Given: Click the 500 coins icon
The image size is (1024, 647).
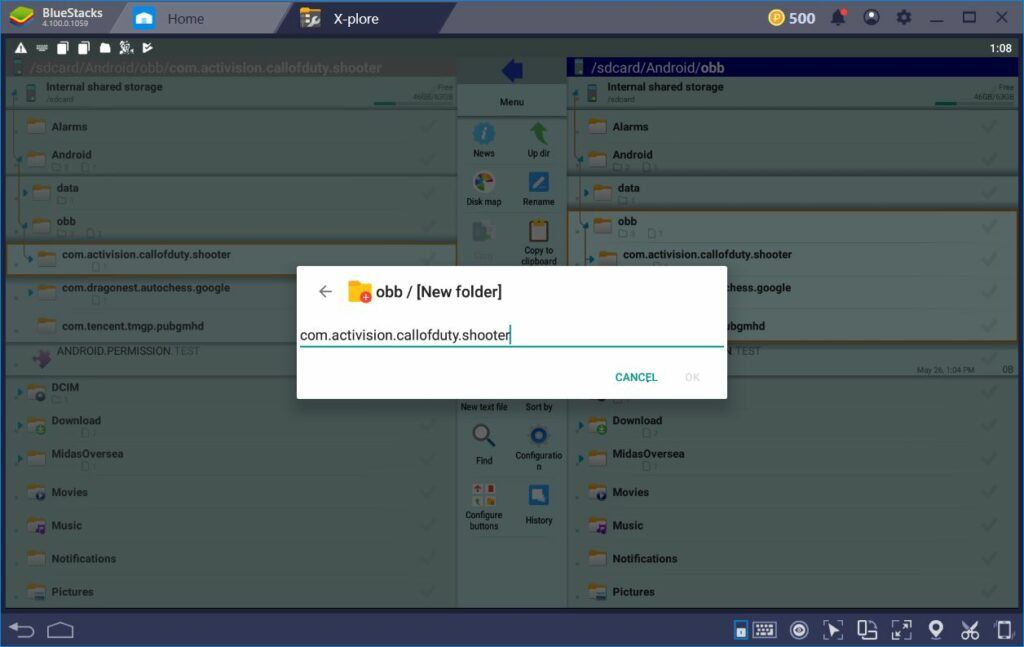Looking at the screenshot, I should [x=776, y=18].
